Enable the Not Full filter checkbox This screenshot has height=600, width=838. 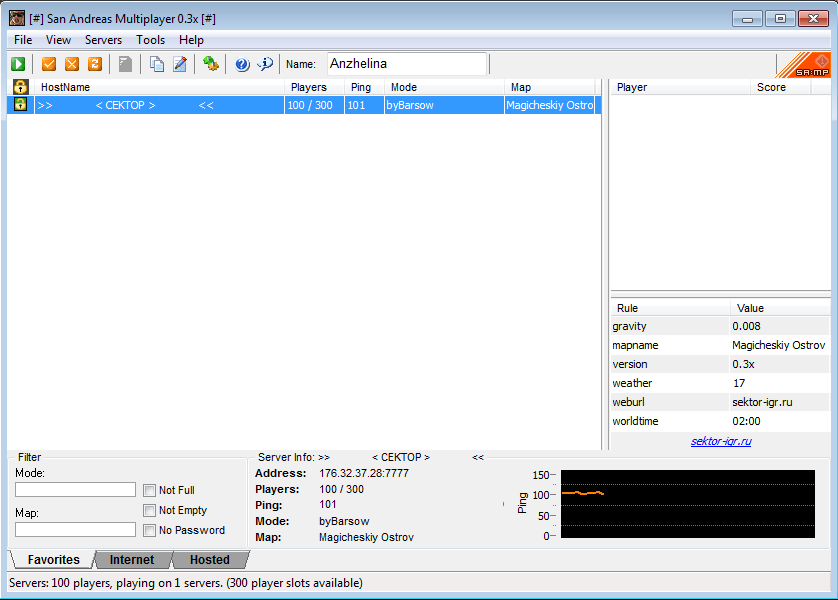pyautogui.click(x=150, y=490)
